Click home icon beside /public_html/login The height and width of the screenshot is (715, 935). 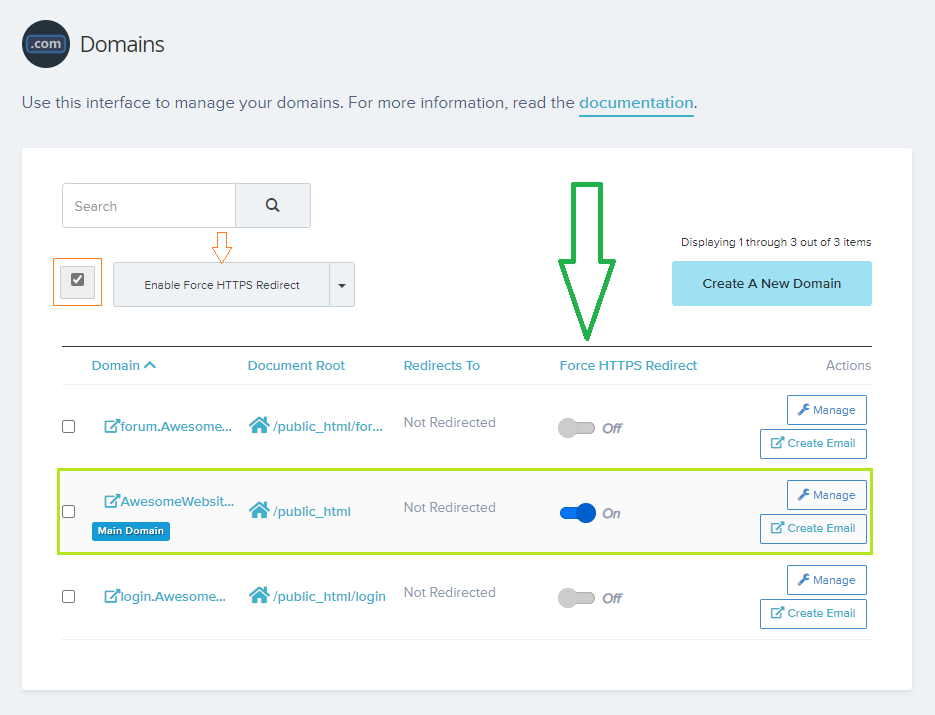pos(259,596)
